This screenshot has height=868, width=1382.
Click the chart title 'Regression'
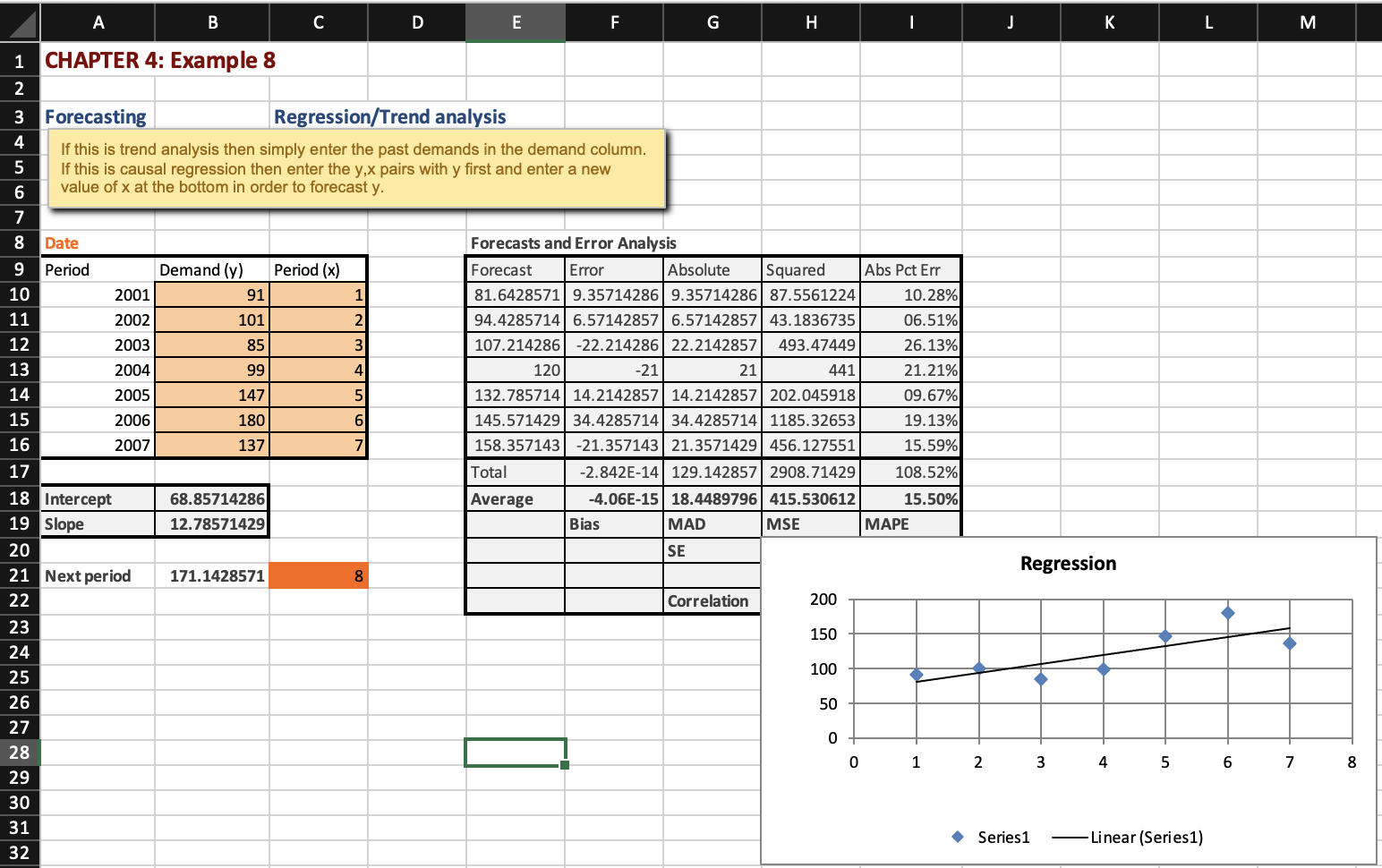pos(1068,563)
